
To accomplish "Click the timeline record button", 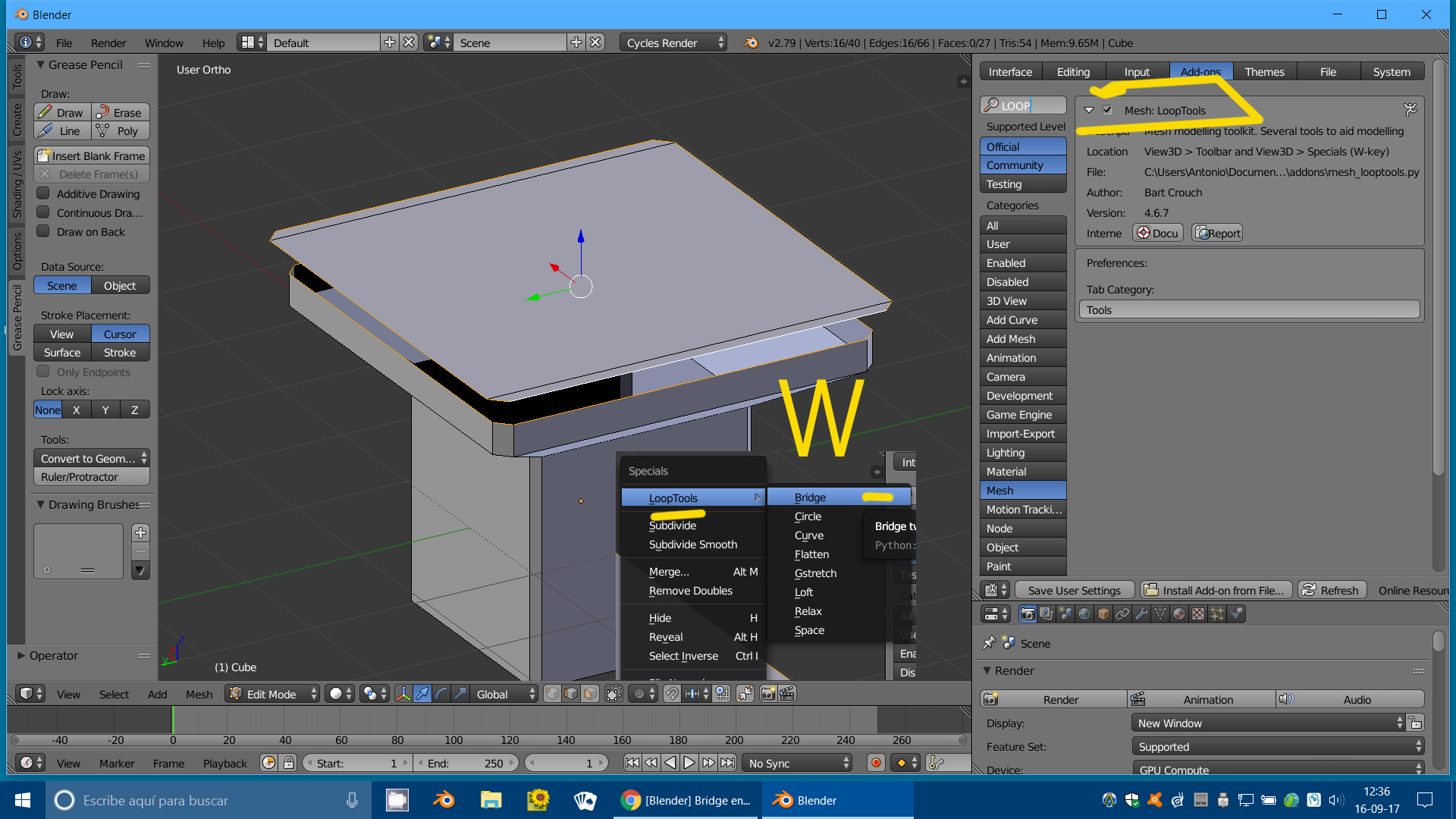I will point(876,763).
